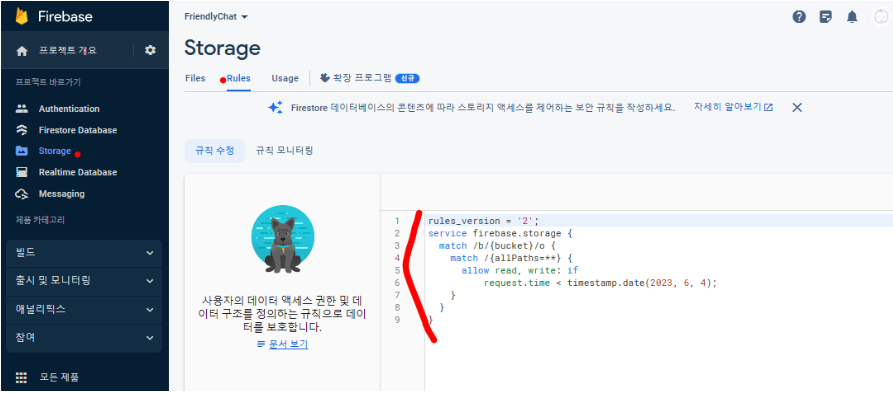The image size is (893, 393).
Task: Click the document icon before 문서 보기
Action: tap(261, 344)
